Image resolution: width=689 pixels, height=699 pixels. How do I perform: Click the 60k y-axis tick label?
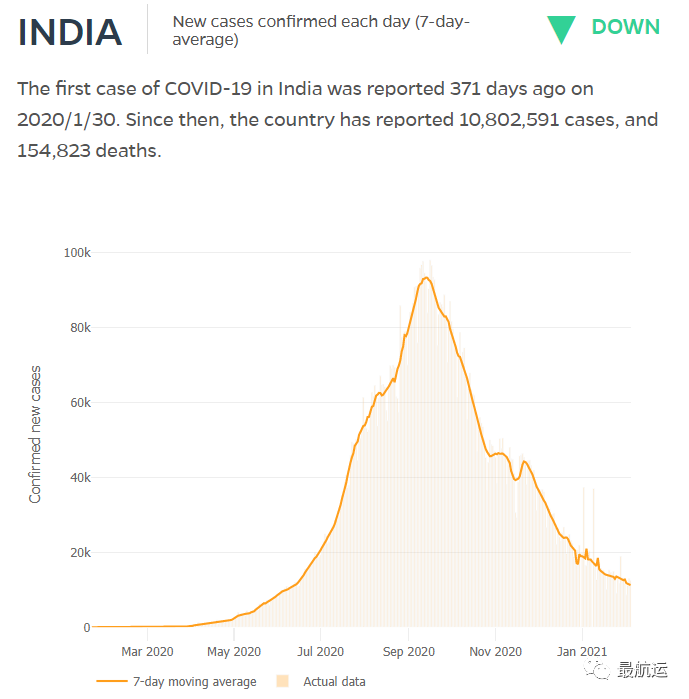tap(79, 403)
